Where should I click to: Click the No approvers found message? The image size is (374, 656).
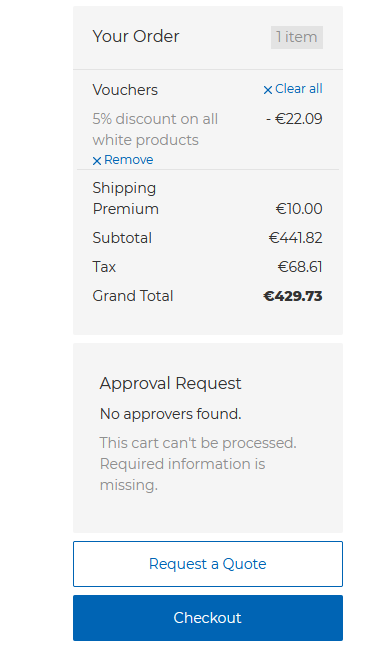click(171, 414)
